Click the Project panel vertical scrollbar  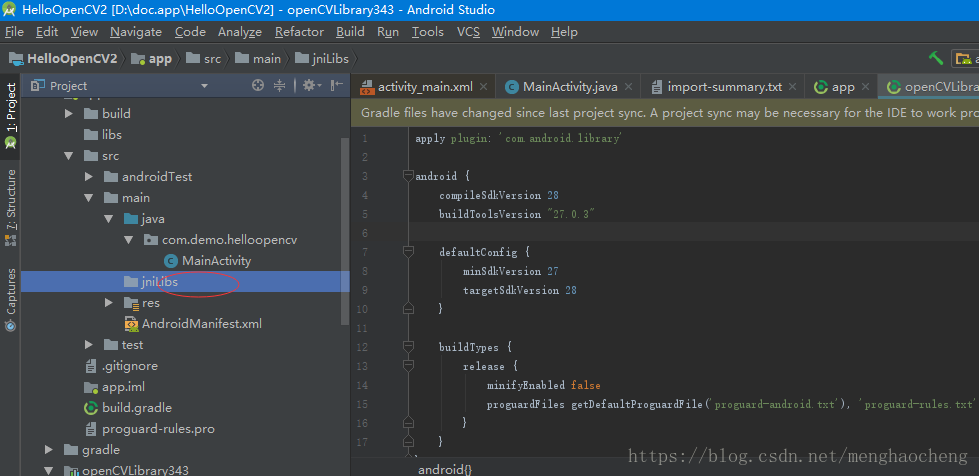pos(345,231)
